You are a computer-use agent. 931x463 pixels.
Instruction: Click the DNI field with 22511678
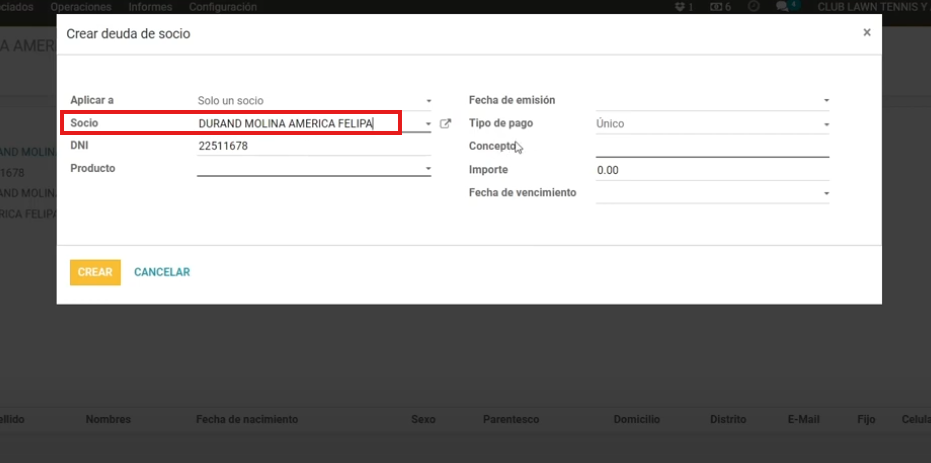coord(313,146)
